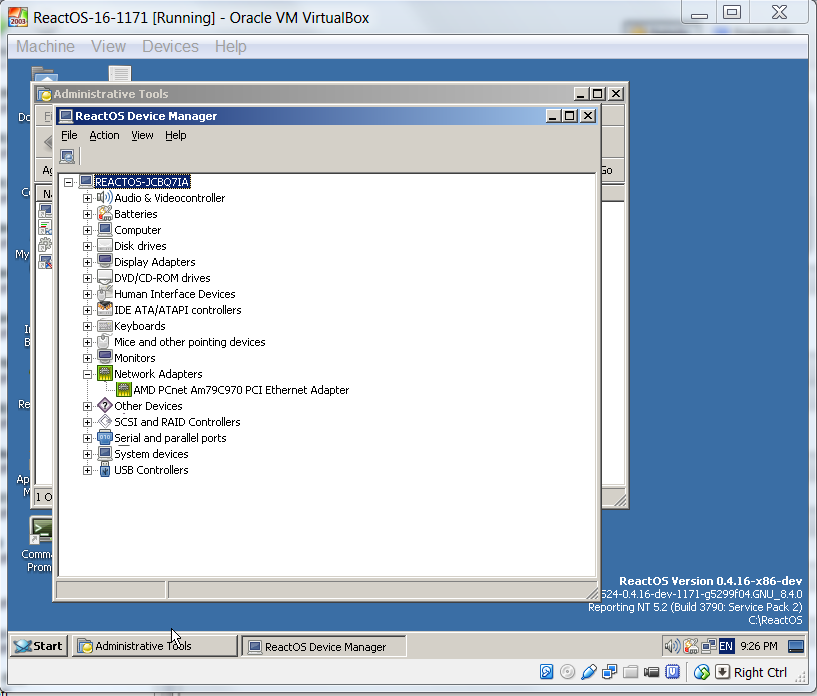Click the Audio & Videocontroller speaker icon
This screenshot has height=696, width=817.
(x=105, y=197)
